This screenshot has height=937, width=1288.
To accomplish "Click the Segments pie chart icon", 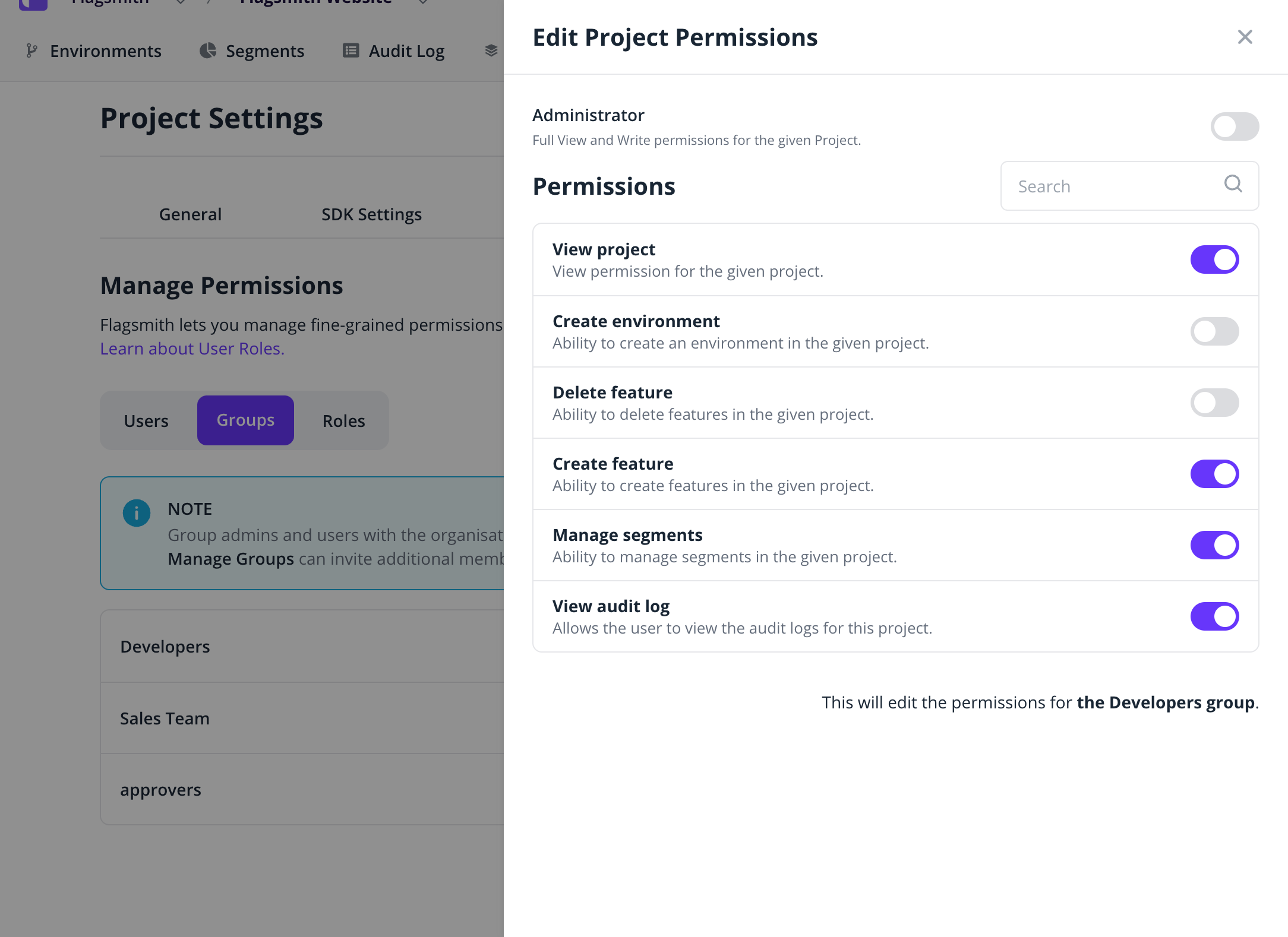I will [x=207, y=51].
